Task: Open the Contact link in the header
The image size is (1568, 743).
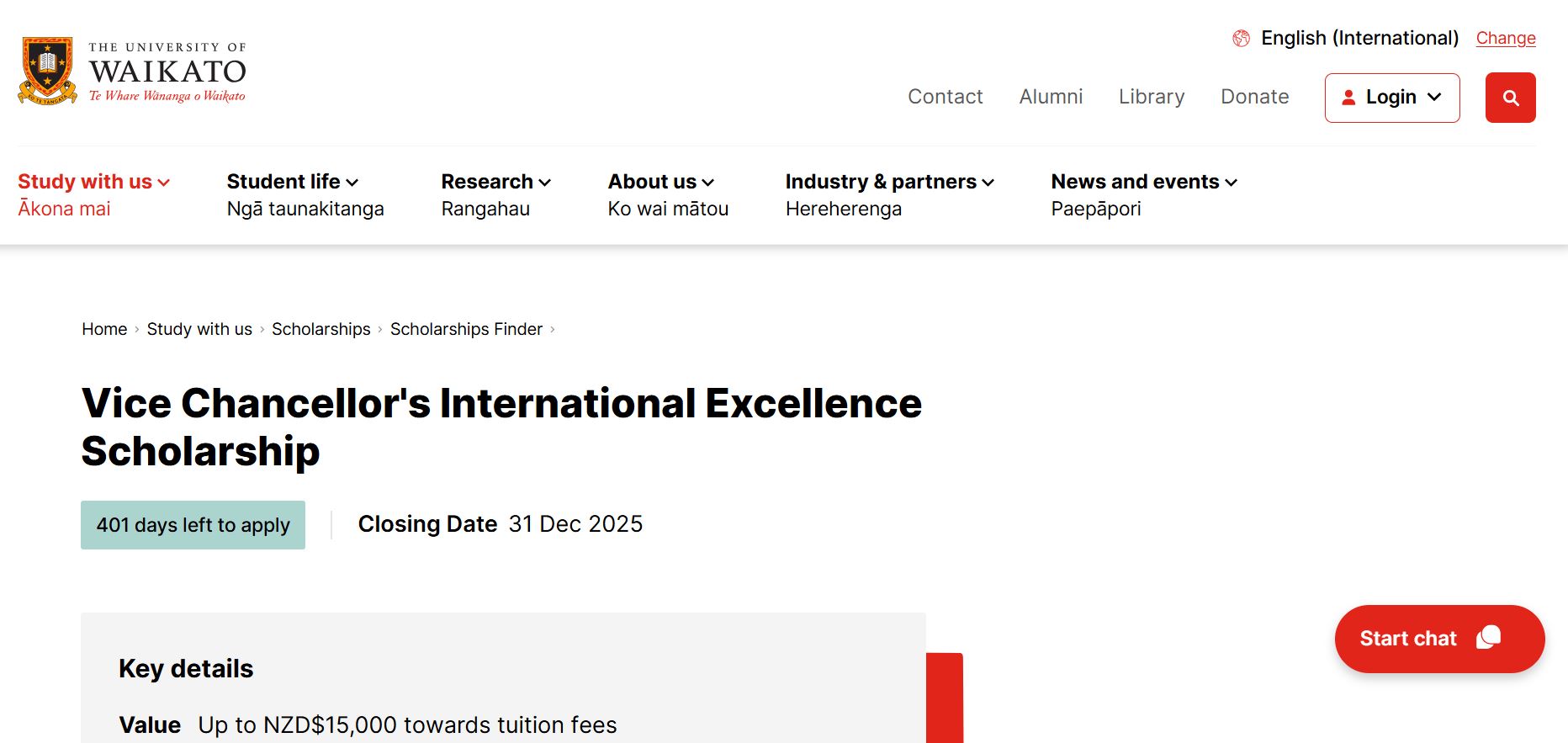Action: (x=945, y=97)
